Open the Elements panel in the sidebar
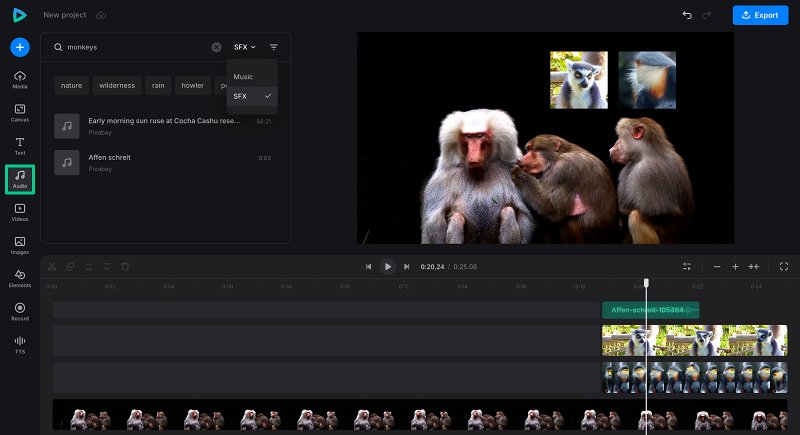800x435 pixels. coord(20,279)
